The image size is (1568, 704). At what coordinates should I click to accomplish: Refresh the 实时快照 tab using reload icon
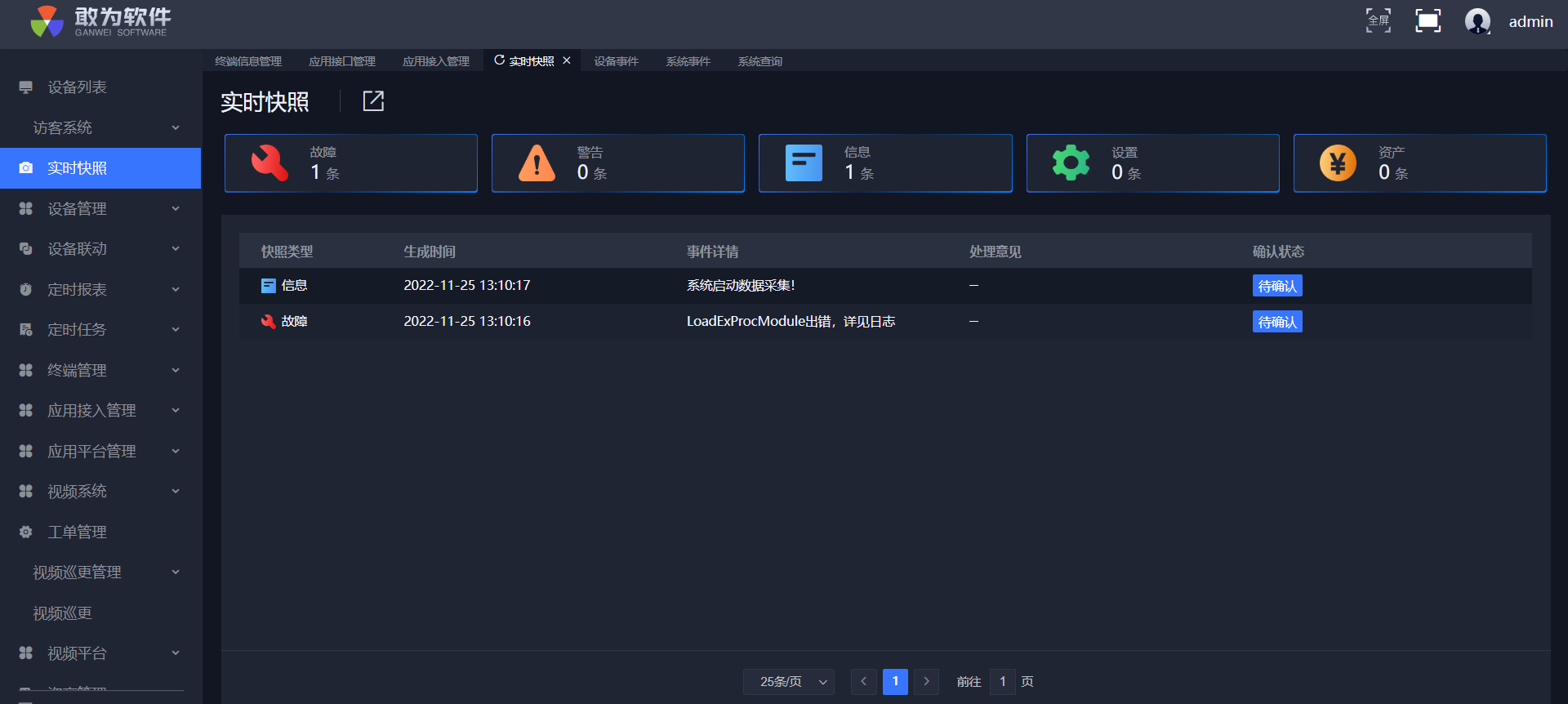click(499, 60)
